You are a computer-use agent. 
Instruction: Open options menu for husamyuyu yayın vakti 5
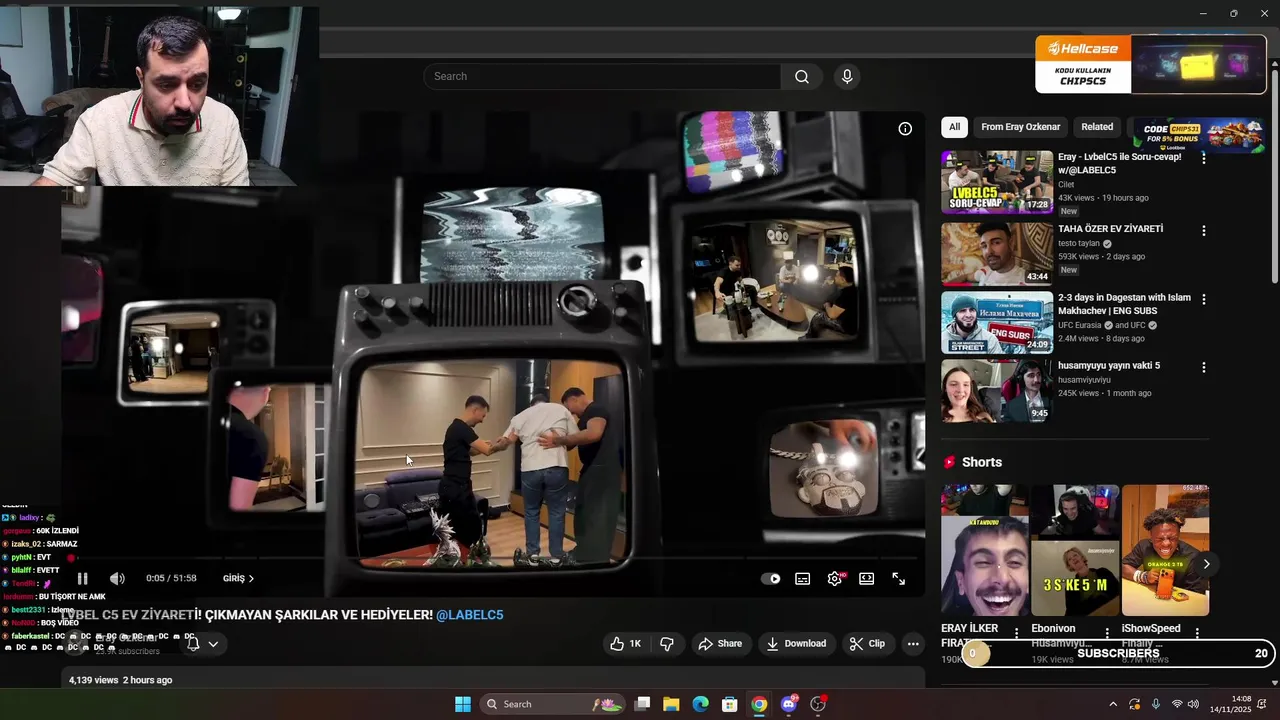[x=1203, y=367]
